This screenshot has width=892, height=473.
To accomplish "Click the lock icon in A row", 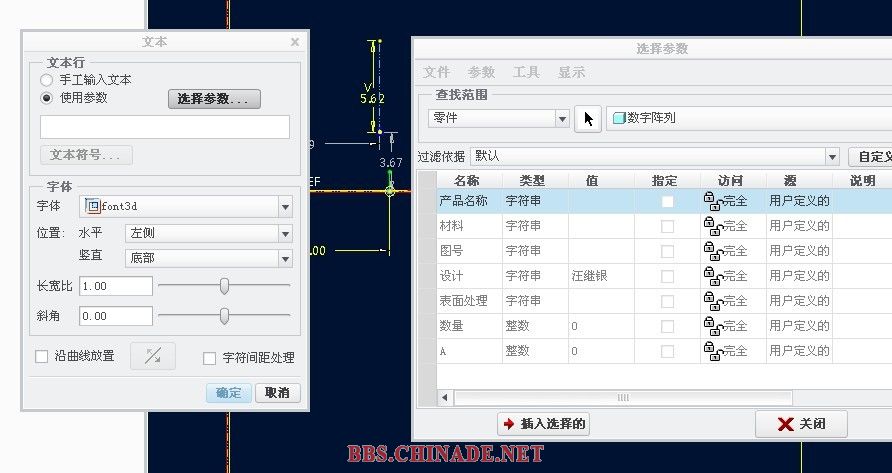I will tap(712, 351).
